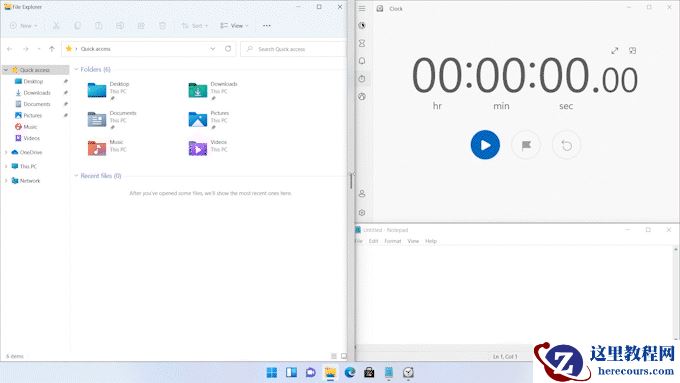
Task: Select the Stopwatch icon in Clock sidebar
Action: 362,79
